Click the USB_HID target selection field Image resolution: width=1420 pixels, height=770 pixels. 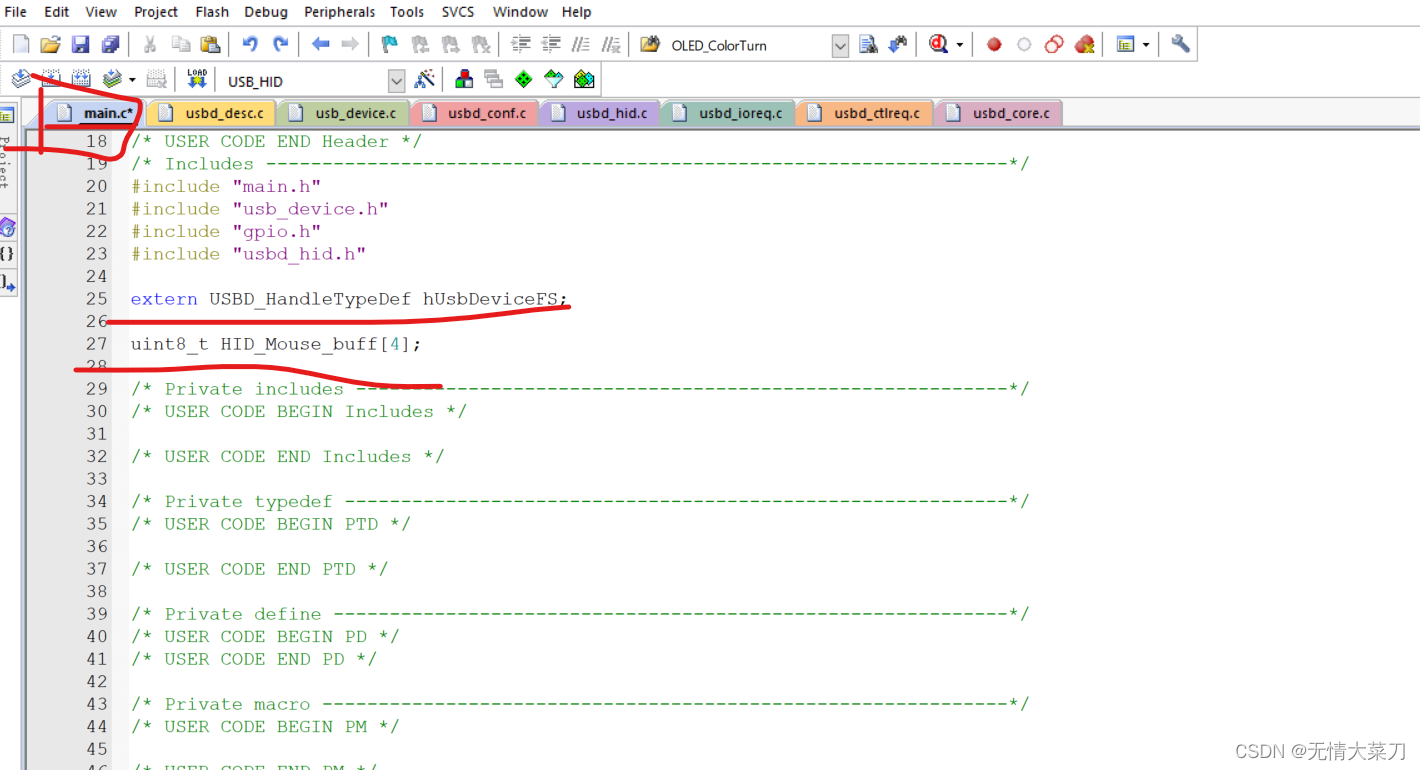304,81
